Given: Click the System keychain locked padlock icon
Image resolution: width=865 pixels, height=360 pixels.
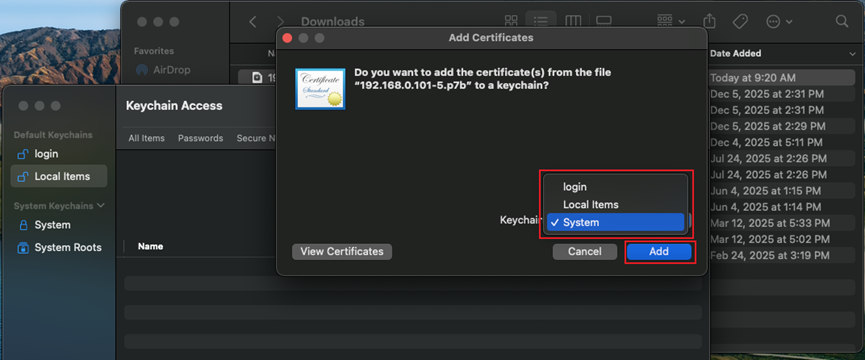Looking at the screenshot, I should point(23,225).
